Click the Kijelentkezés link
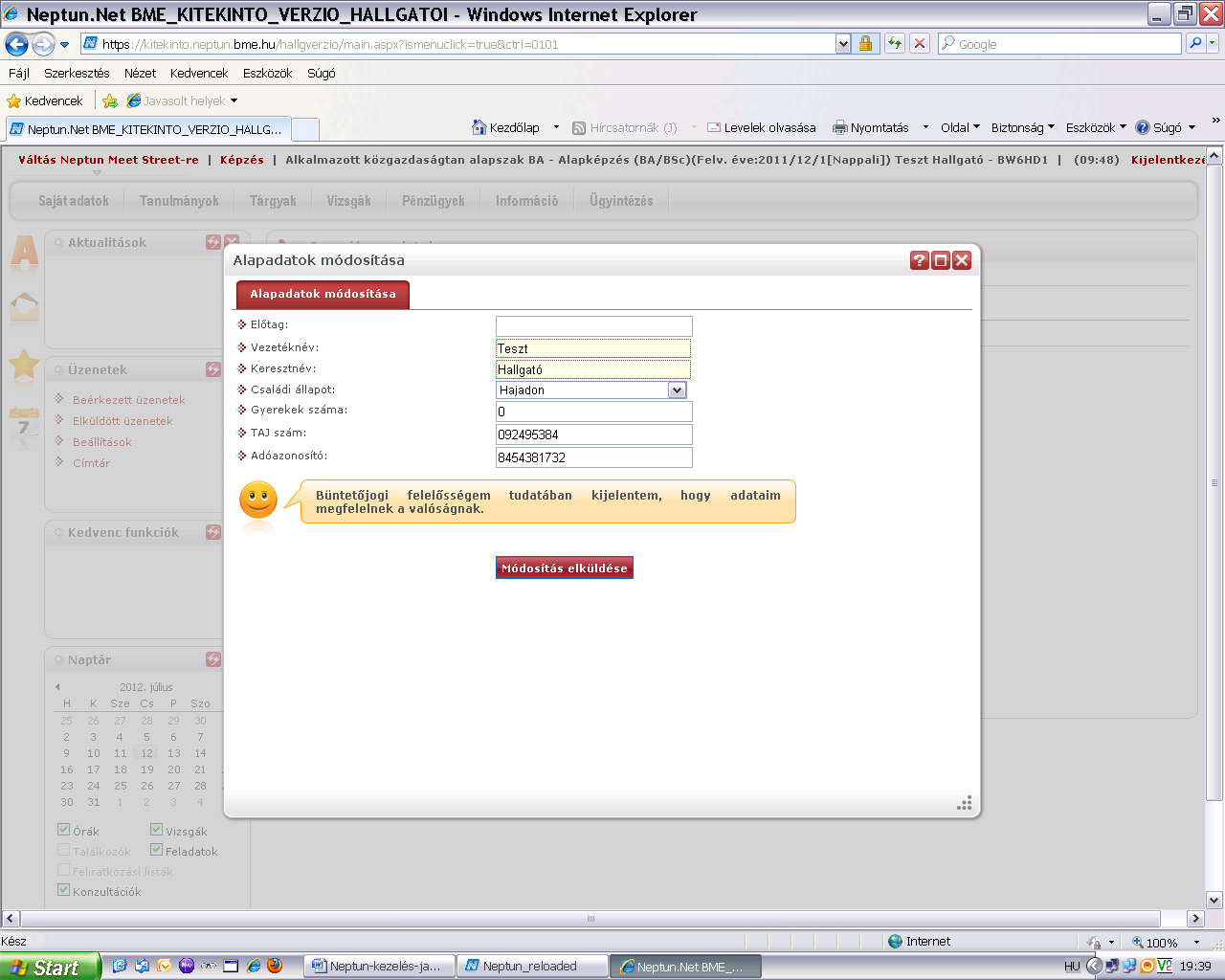Screen dimensions: 1225x980 (1168, 160)
